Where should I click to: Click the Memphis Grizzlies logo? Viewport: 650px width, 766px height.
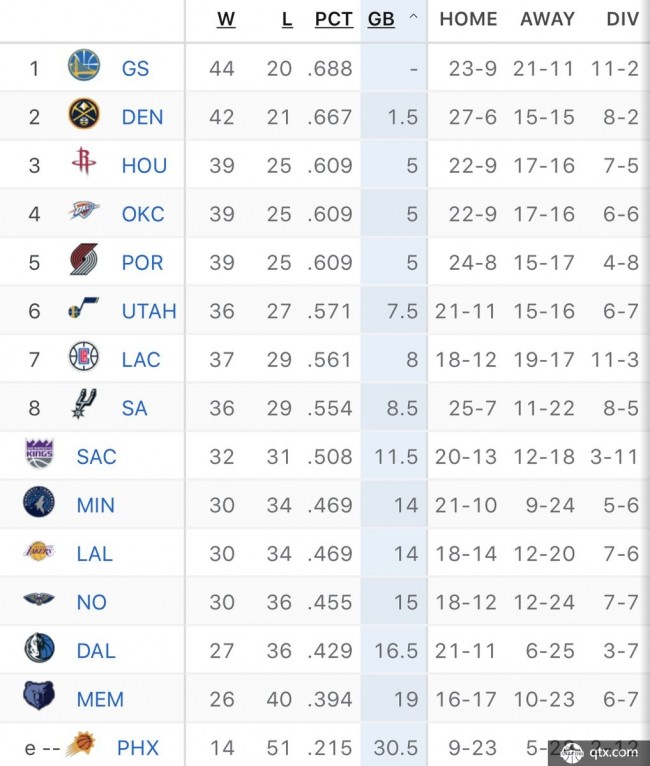[39, 695]
